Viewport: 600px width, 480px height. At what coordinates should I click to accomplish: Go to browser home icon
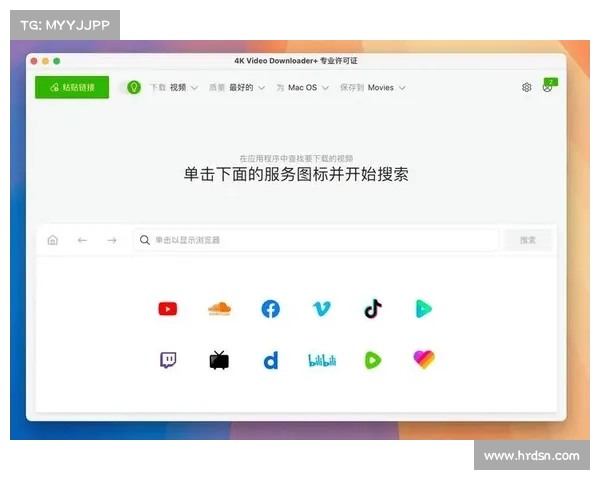click(x=53, y=240)
